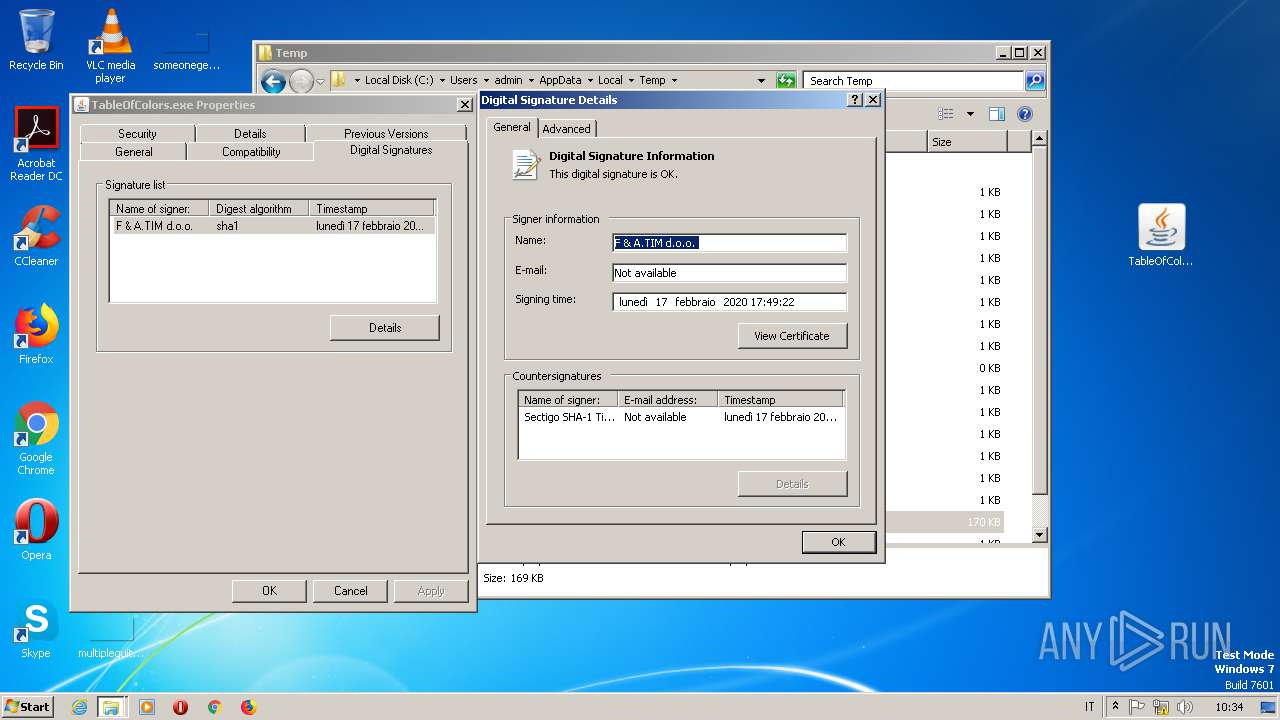
Task: Expand Users breadcrumb arrow
Action: [486, 80]
